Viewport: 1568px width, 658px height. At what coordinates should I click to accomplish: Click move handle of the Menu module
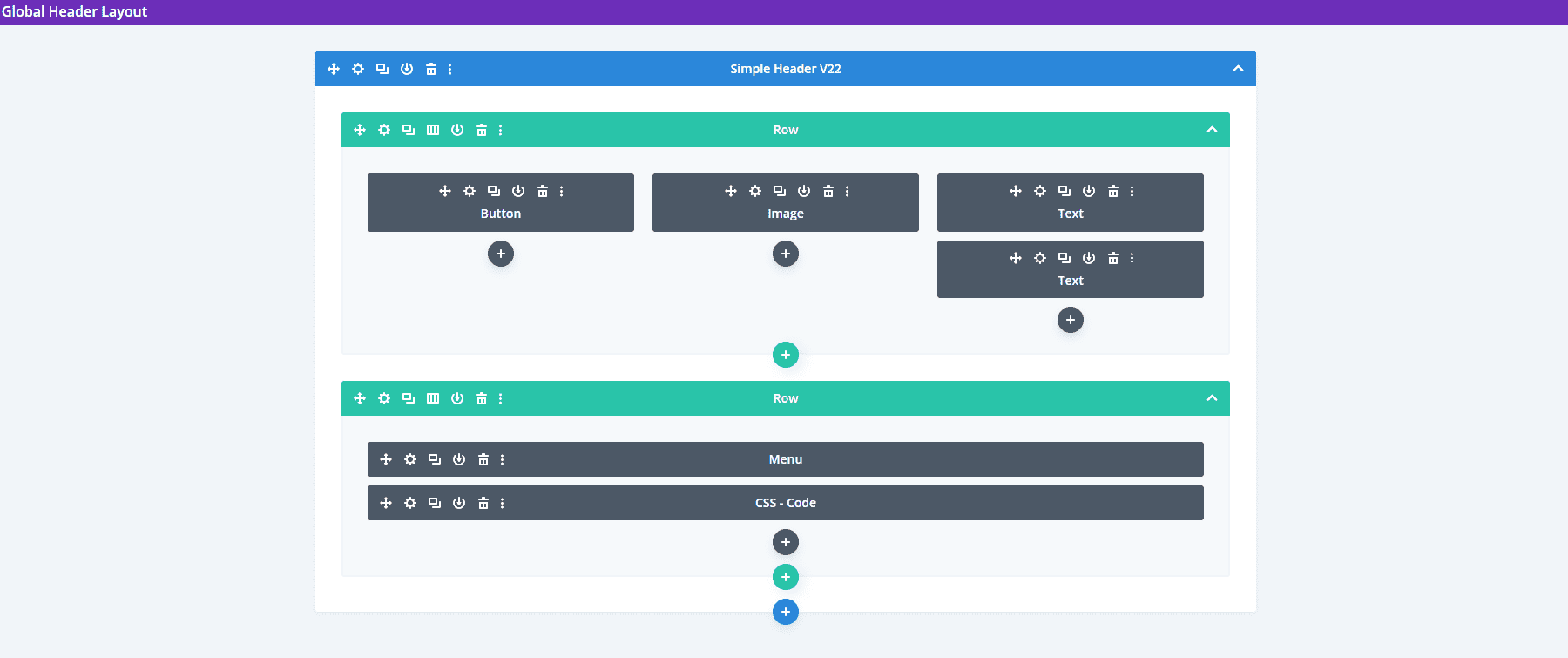(386, 459)
